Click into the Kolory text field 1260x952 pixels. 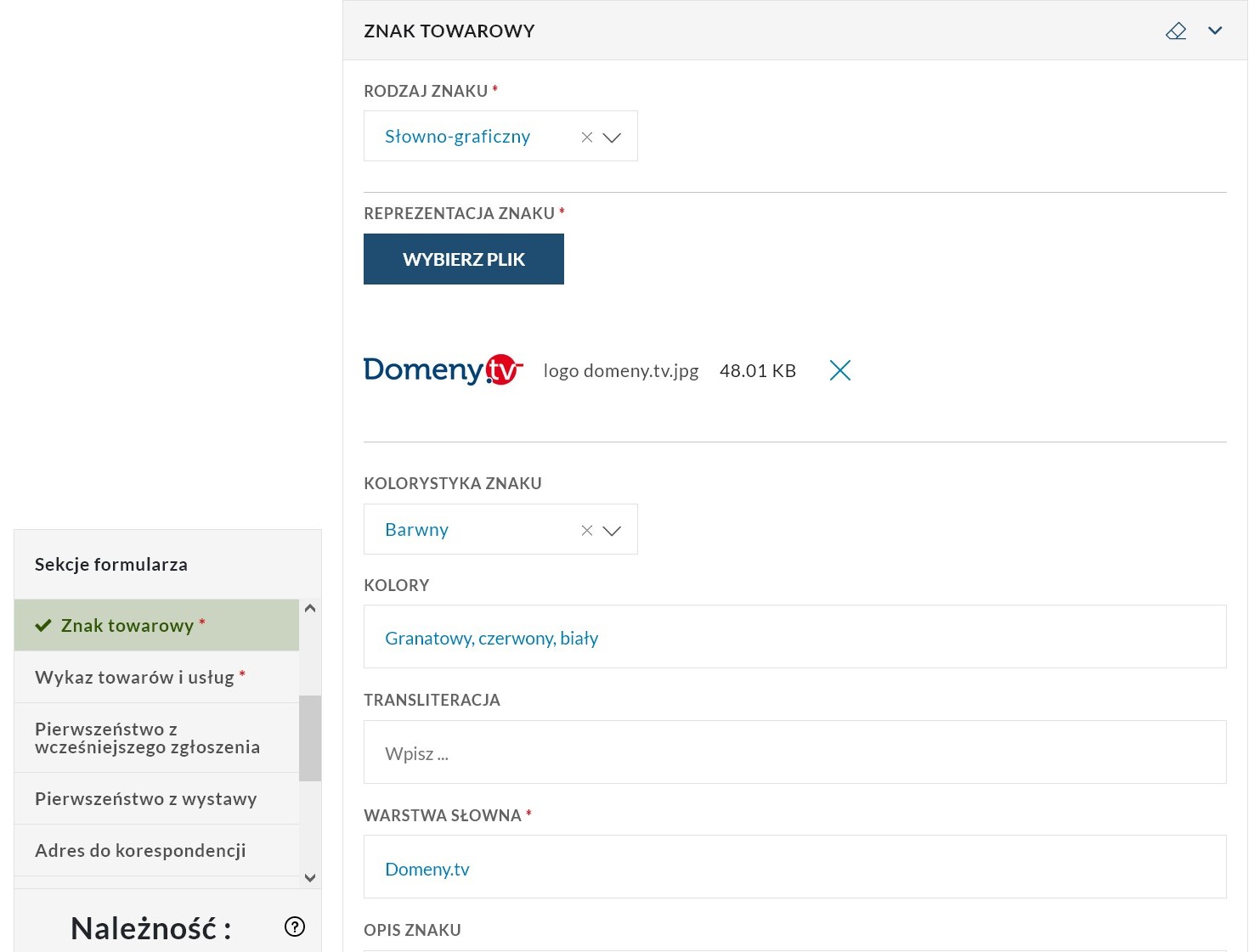[794, 637]
